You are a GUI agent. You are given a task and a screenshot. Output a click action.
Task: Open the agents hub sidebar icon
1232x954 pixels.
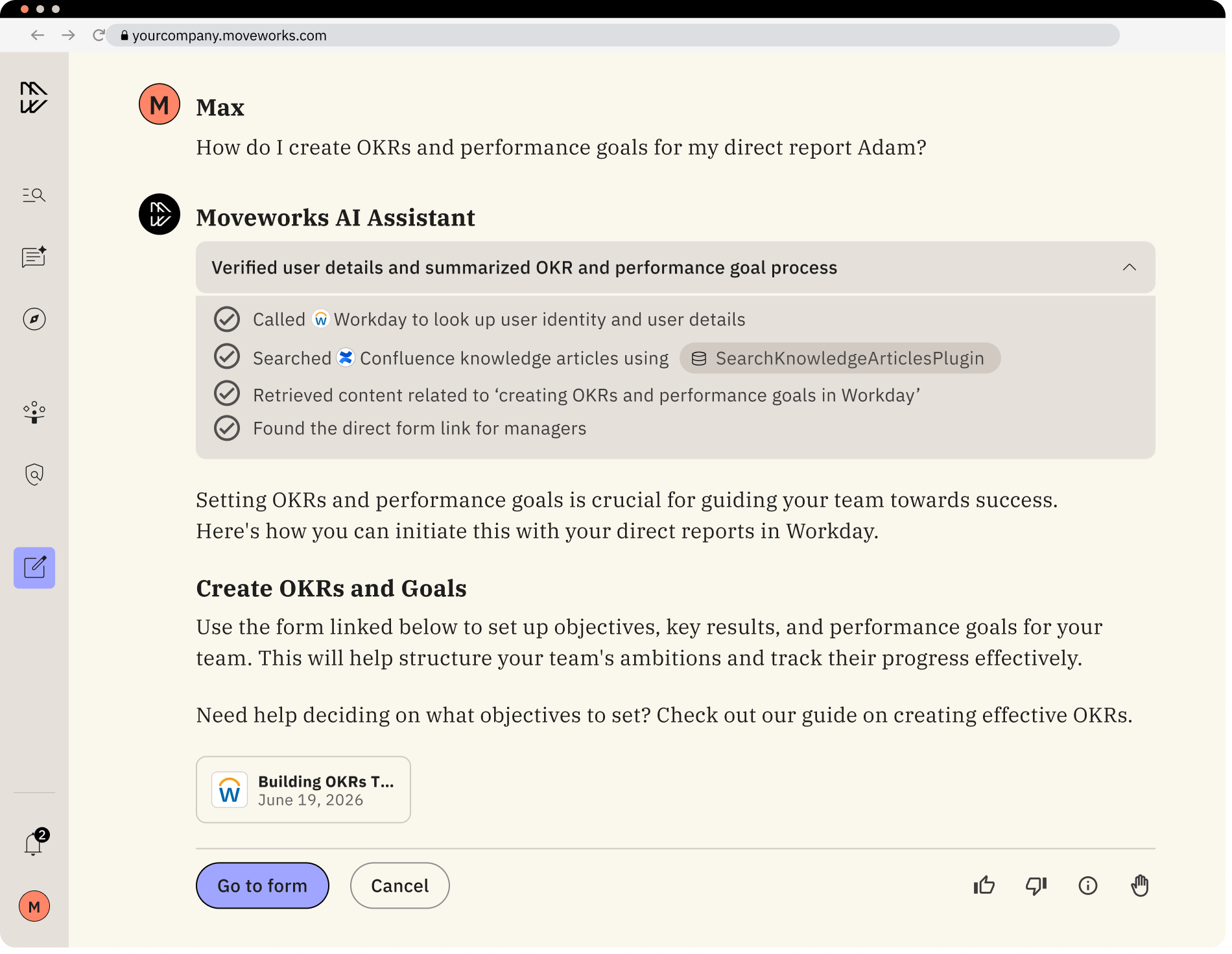(34, 412)
